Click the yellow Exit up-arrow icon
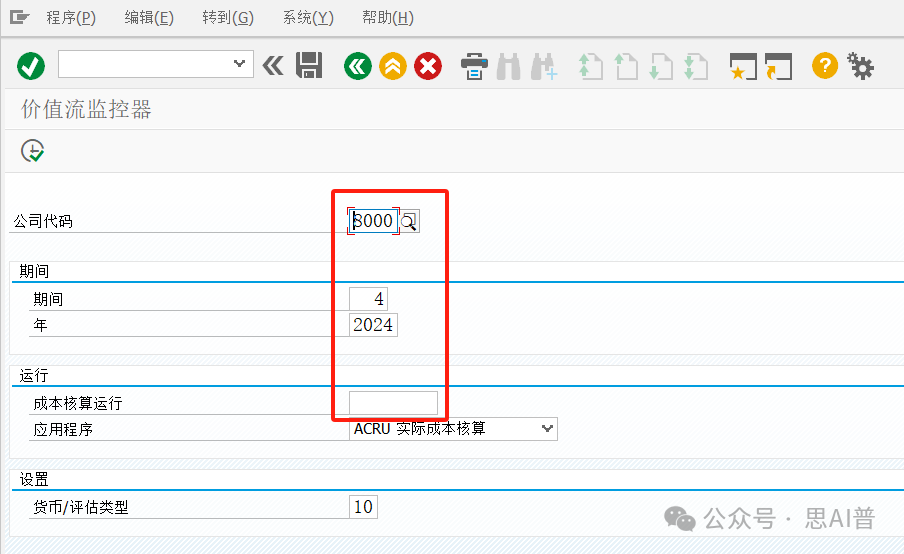This screenshot has height=554, width=904. click(393, 66)
